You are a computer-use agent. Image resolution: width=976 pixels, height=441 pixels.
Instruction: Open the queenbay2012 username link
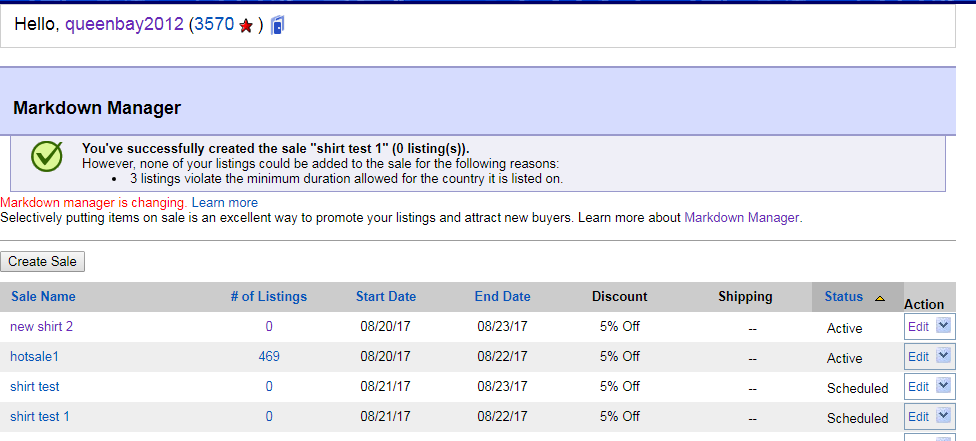pos(124,25)
